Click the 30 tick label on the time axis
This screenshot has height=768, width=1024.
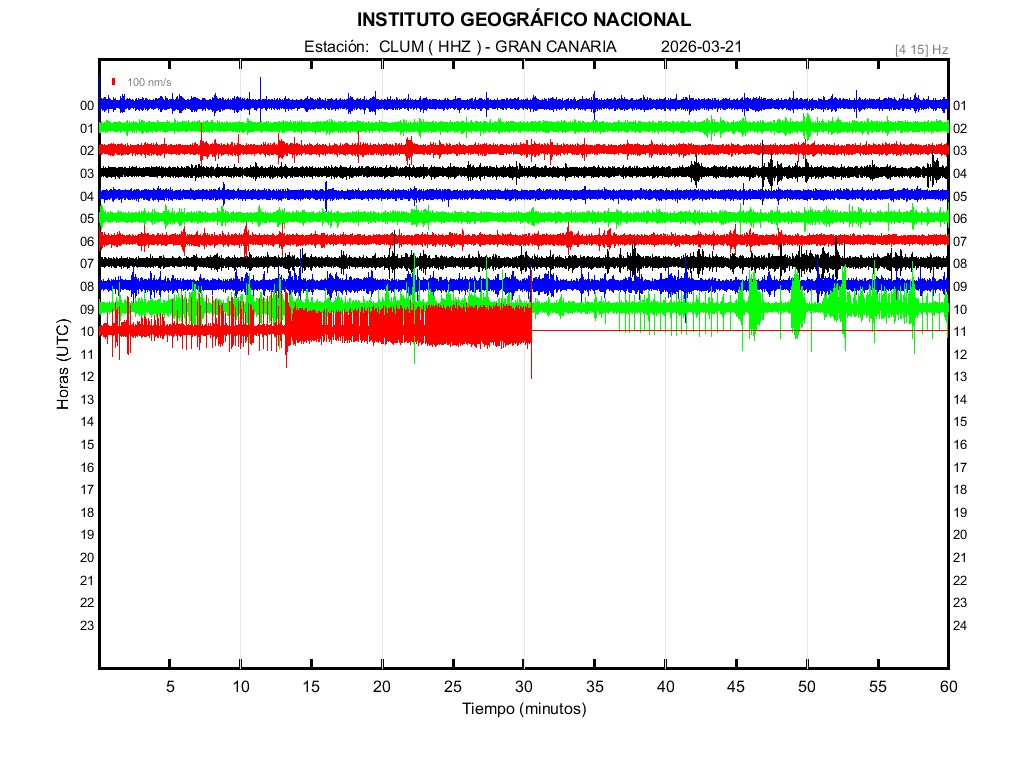coord(523,686)
